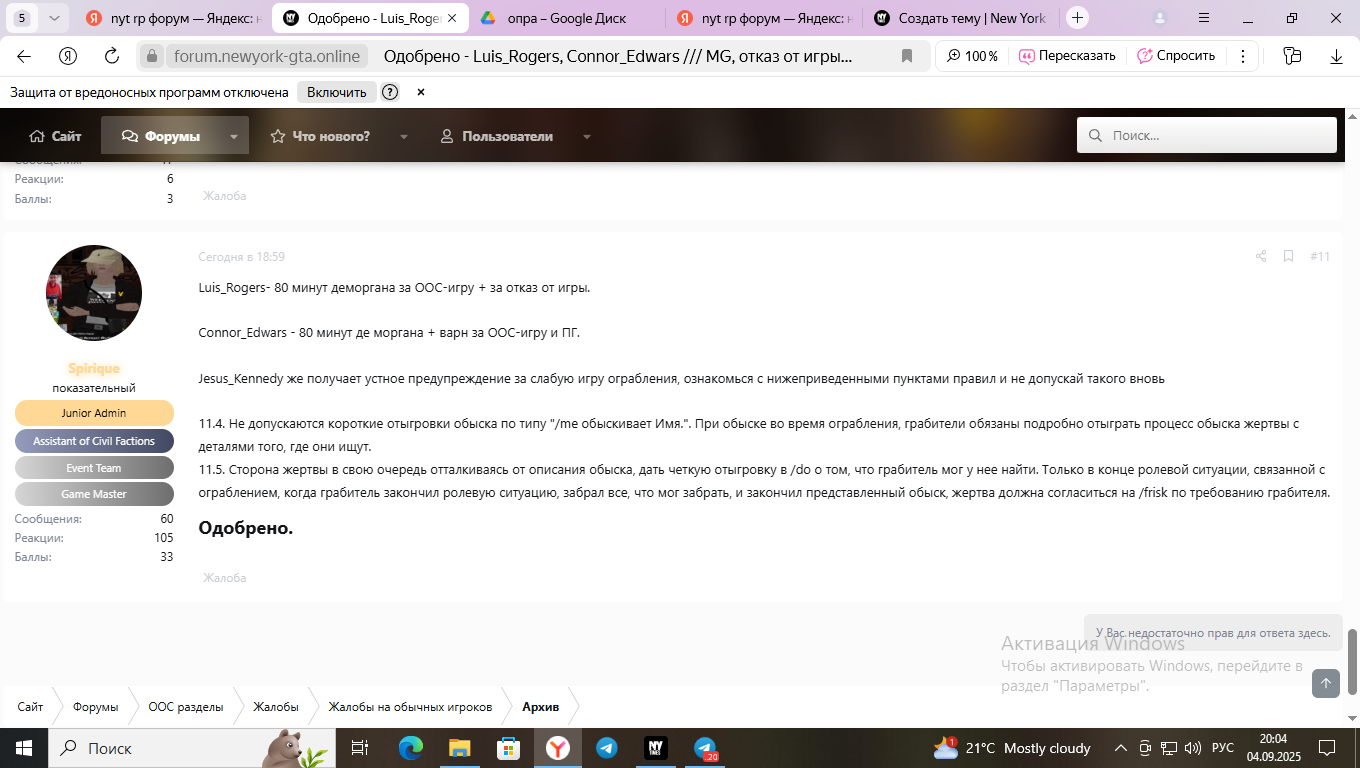Click the 100% zoom level control

(x=972, y=56)
